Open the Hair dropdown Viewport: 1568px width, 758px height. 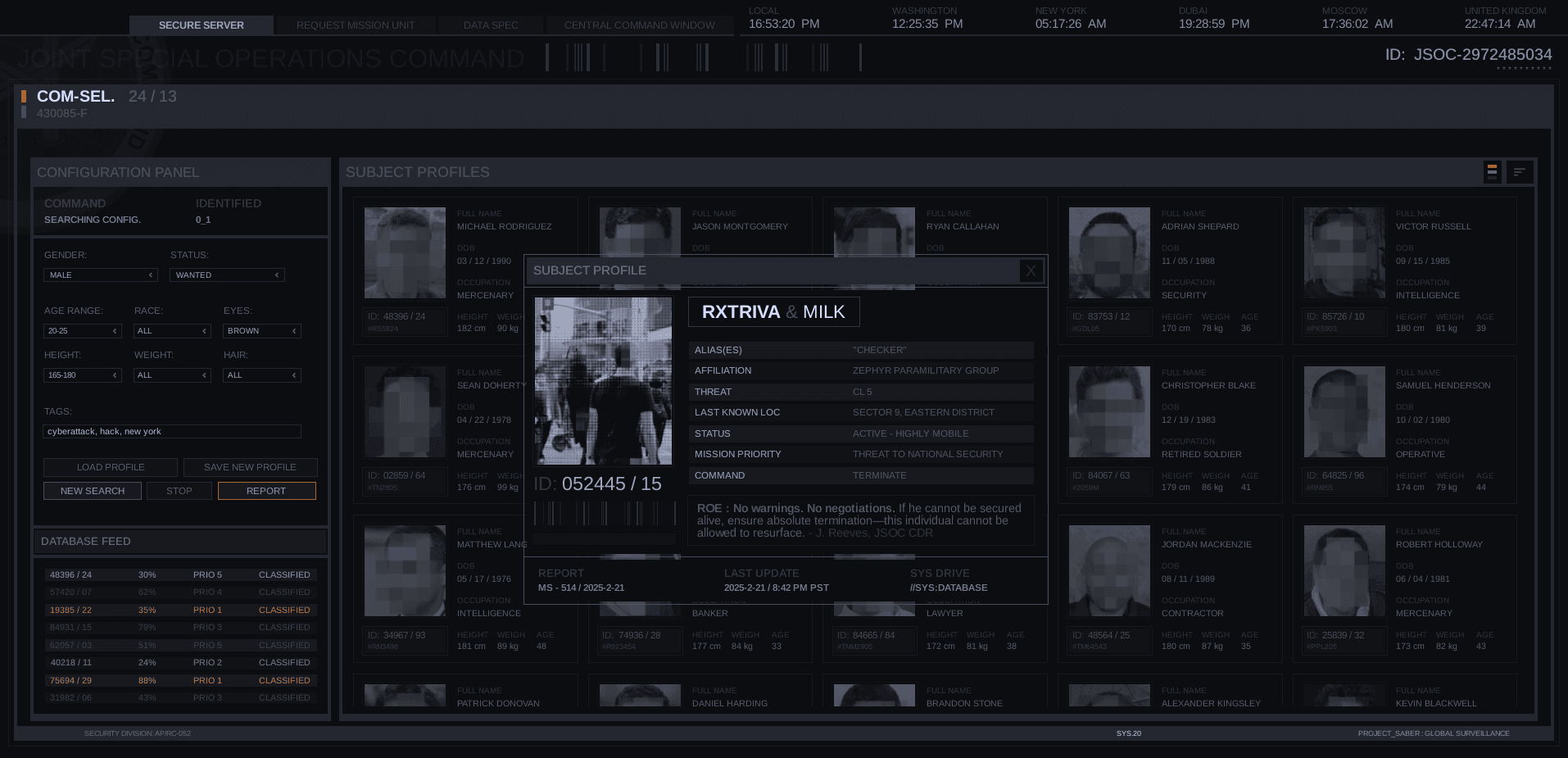[262, 375]
